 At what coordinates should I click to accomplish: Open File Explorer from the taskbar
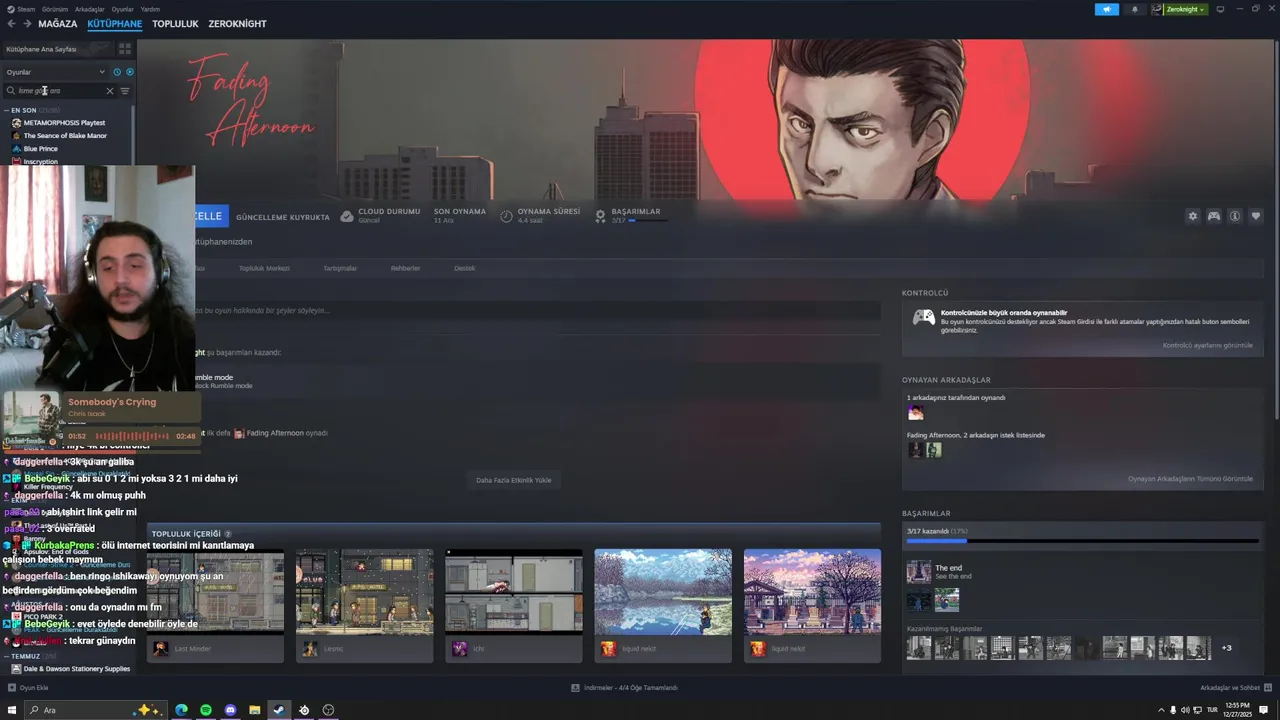pyautogui.click(x=254, y=710)
